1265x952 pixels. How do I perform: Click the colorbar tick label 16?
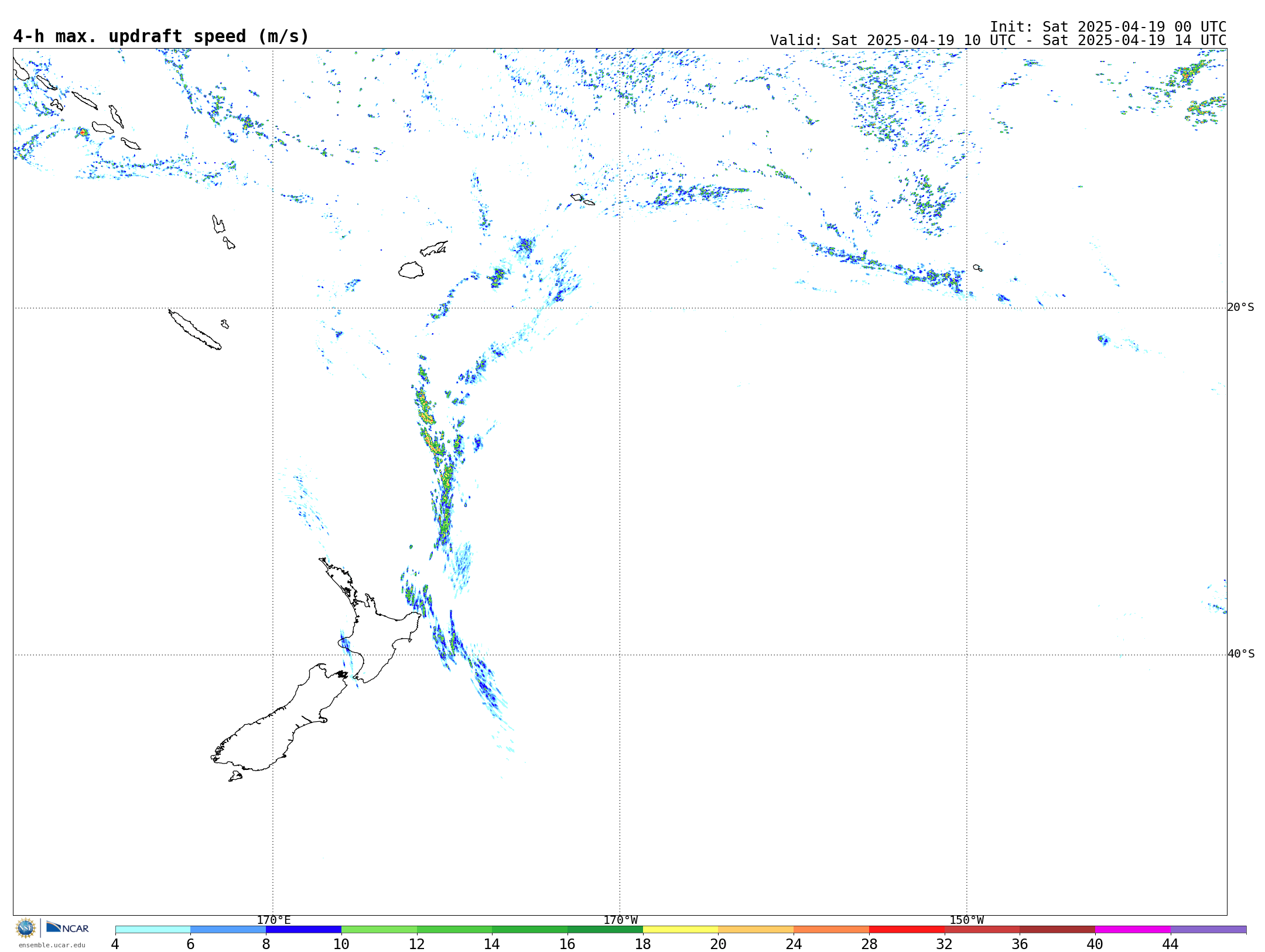coord(567,944)
